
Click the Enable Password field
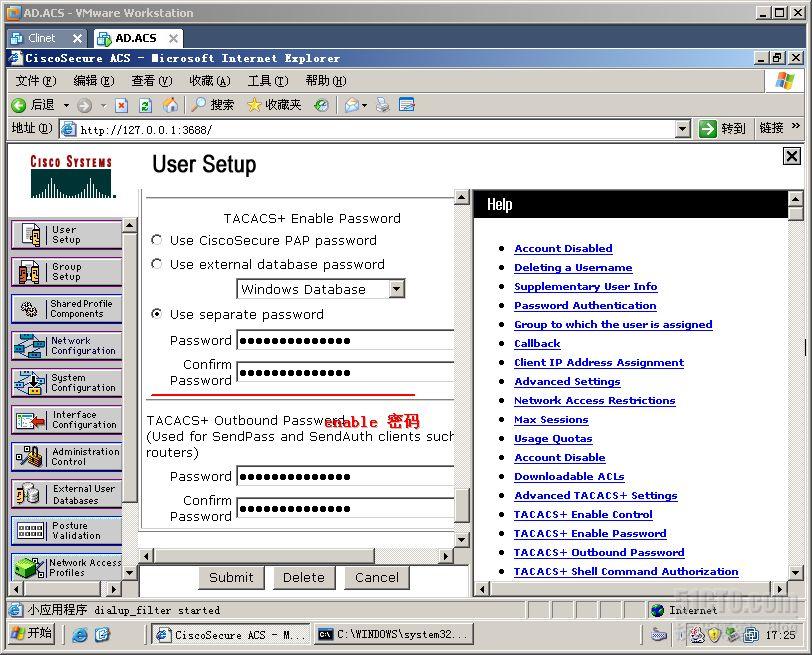pyautogui.click(x=345, y=340)
